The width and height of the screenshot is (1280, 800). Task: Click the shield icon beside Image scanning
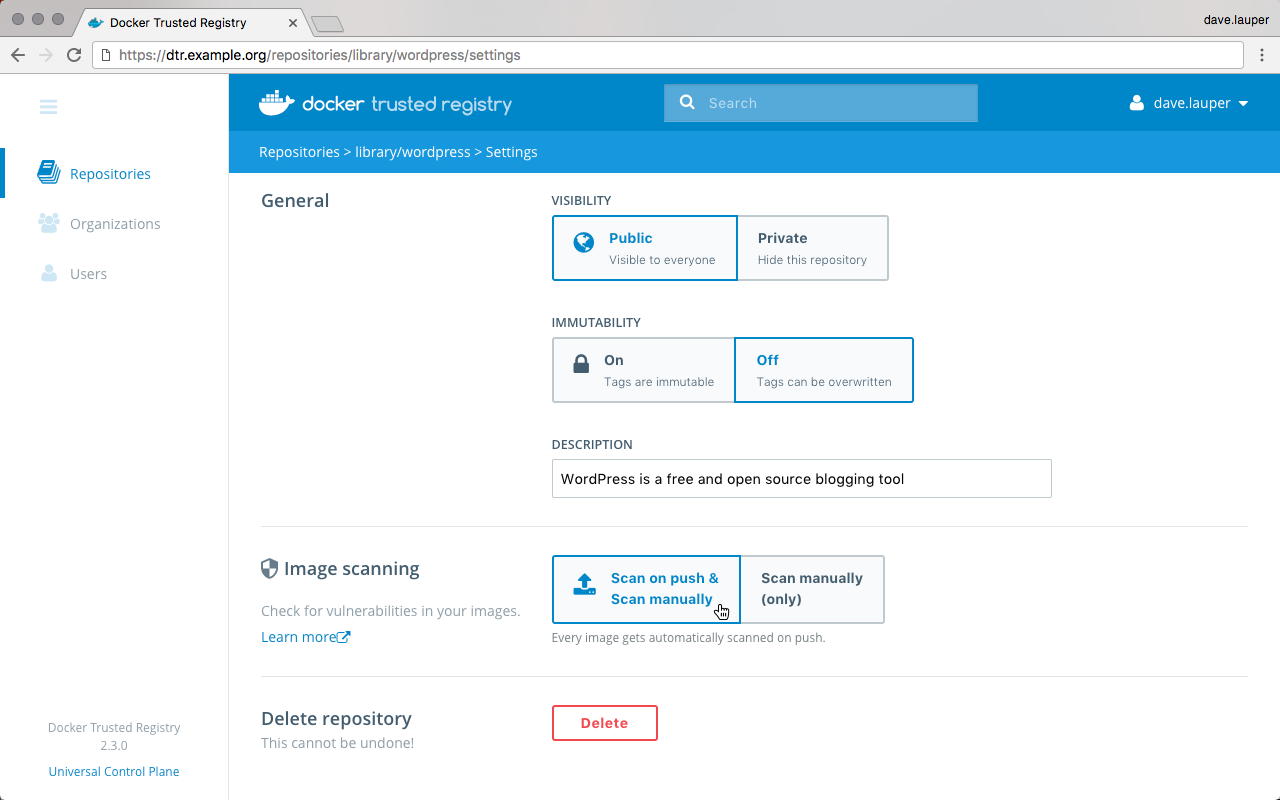[269, 569]
